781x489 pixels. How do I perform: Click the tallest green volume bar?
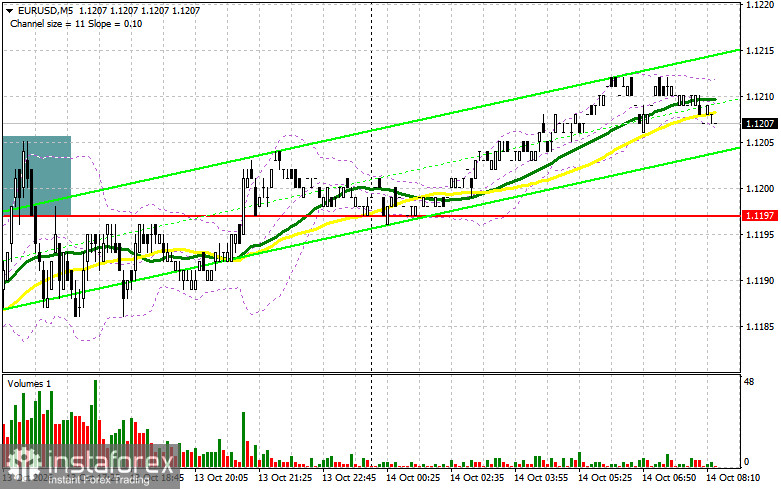96,423
